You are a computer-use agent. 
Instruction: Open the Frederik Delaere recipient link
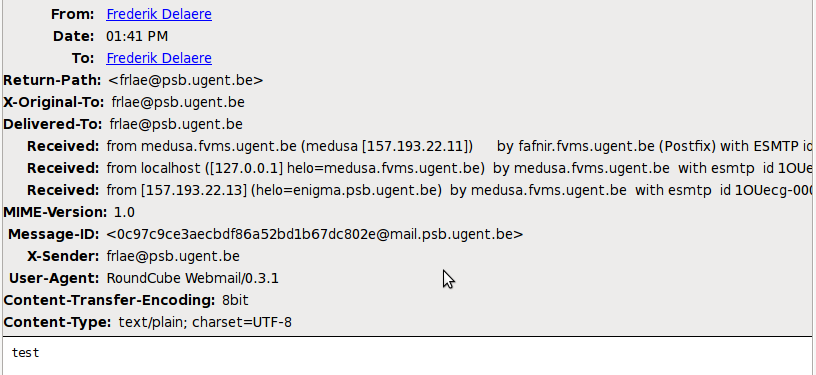[159, 58]
